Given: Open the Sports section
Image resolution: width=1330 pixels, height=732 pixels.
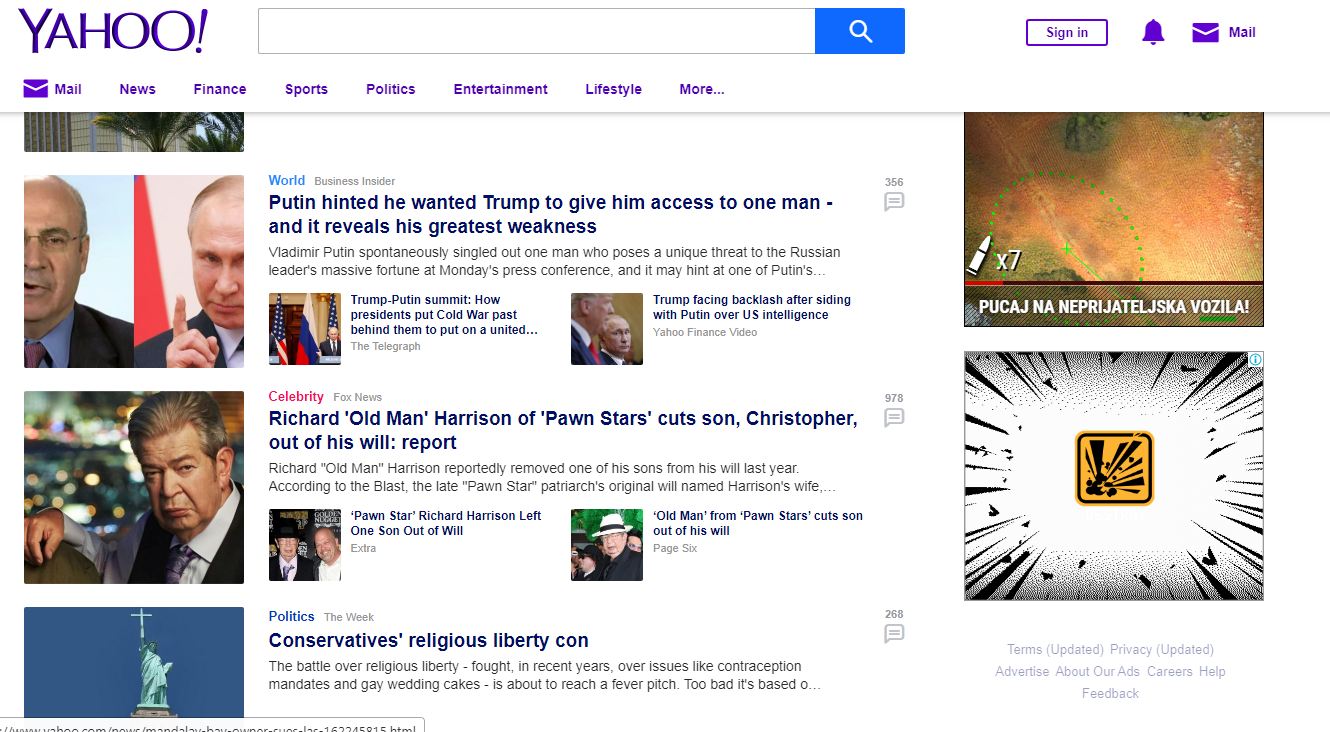Looking at the screenshot, I should click(306, 89).
